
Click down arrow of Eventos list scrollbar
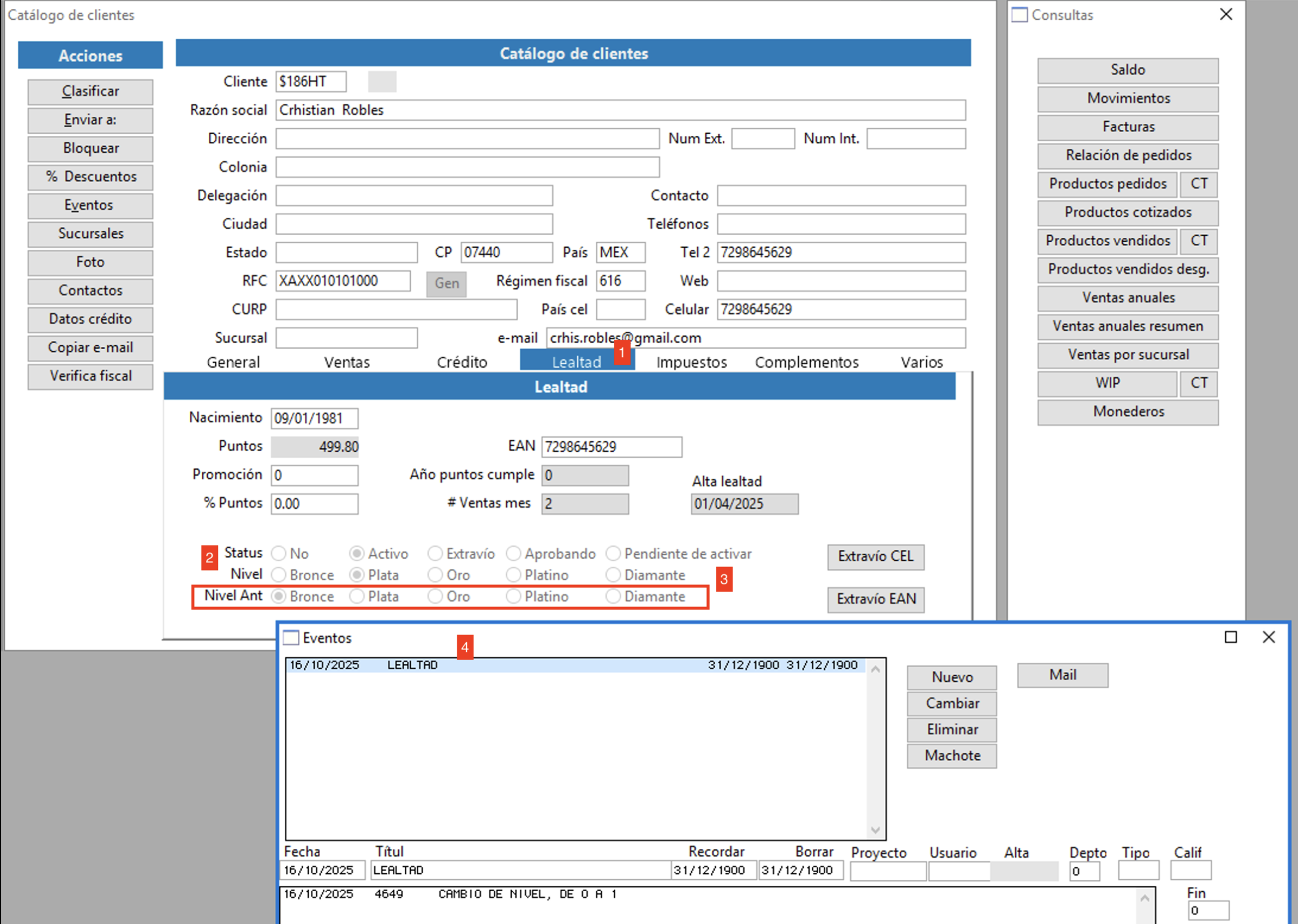point(875,830)
